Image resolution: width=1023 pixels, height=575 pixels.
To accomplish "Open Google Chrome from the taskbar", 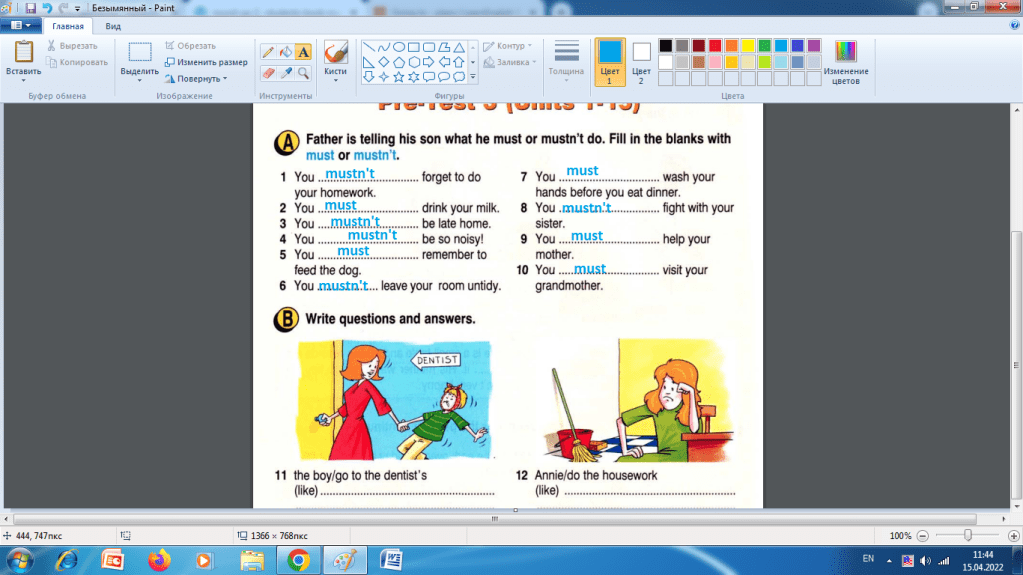I will coord(297,559).
